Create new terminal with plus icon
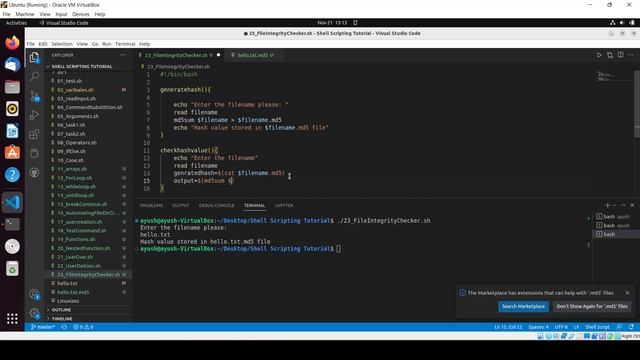Viewport: 640px width, 360px height. tap(607, 205)
